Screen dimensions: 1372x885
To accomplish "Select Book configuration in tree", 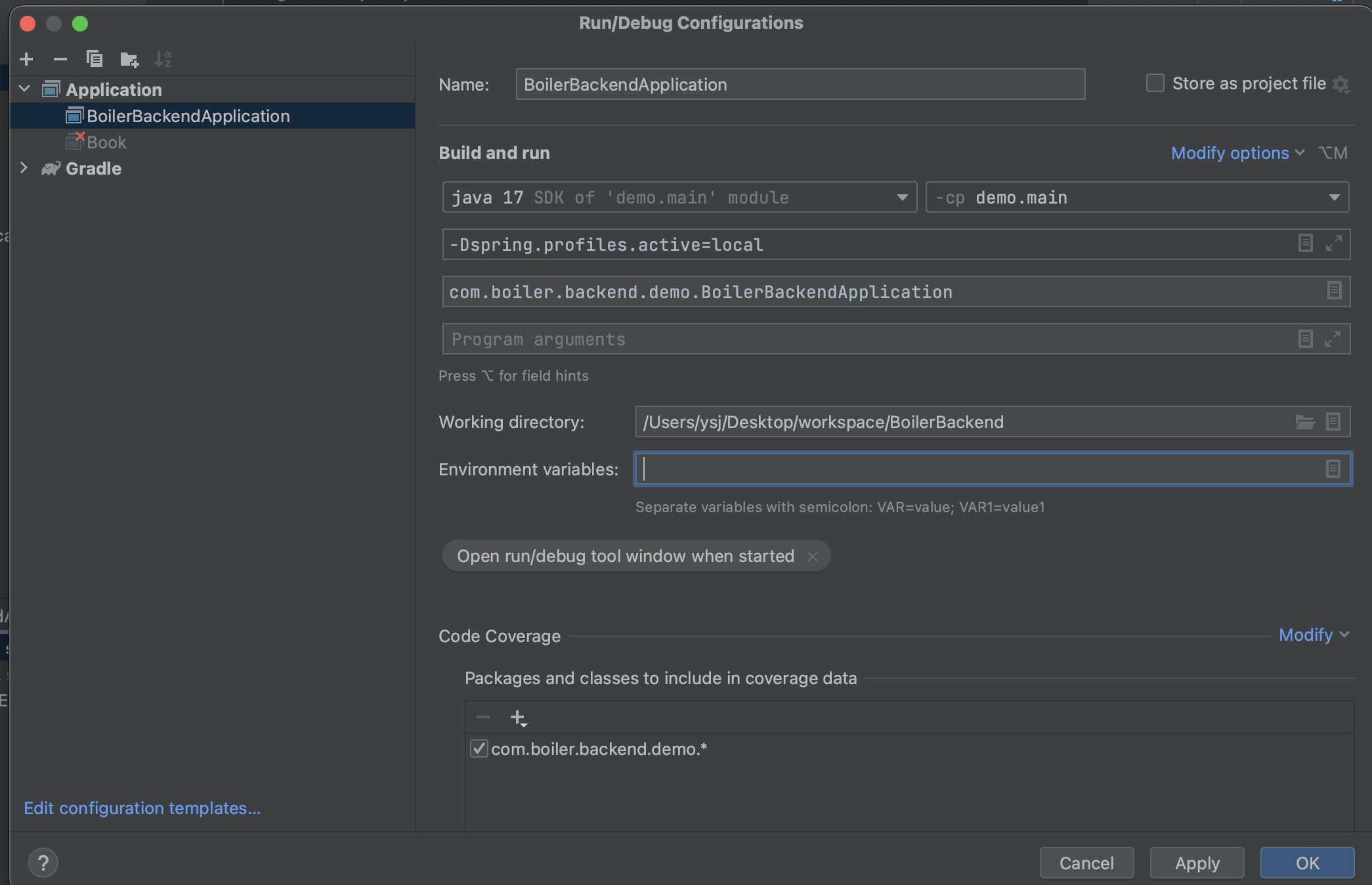I will [106, 142].
